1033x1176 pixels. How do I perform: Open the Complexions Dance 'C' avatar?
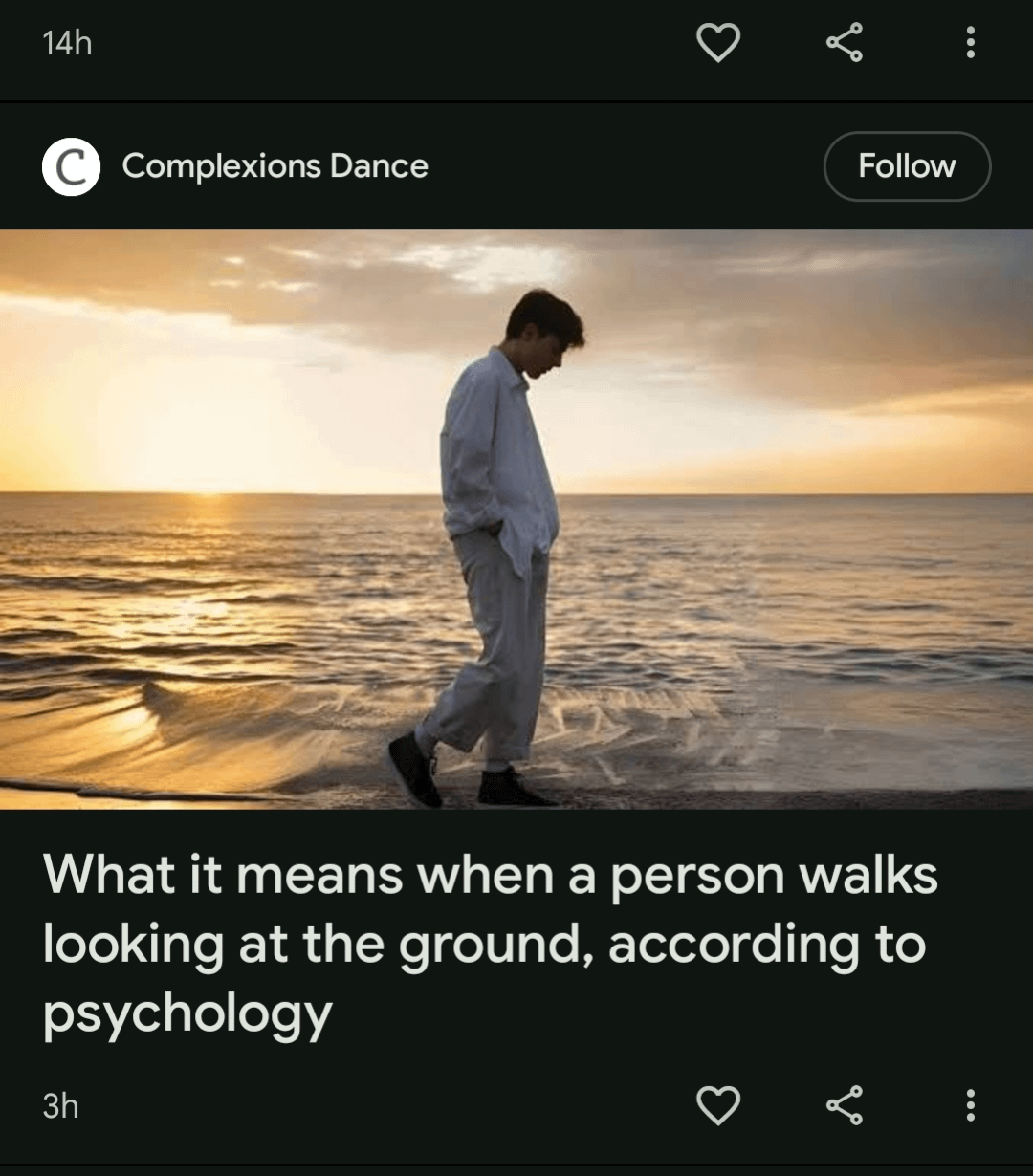71,166
